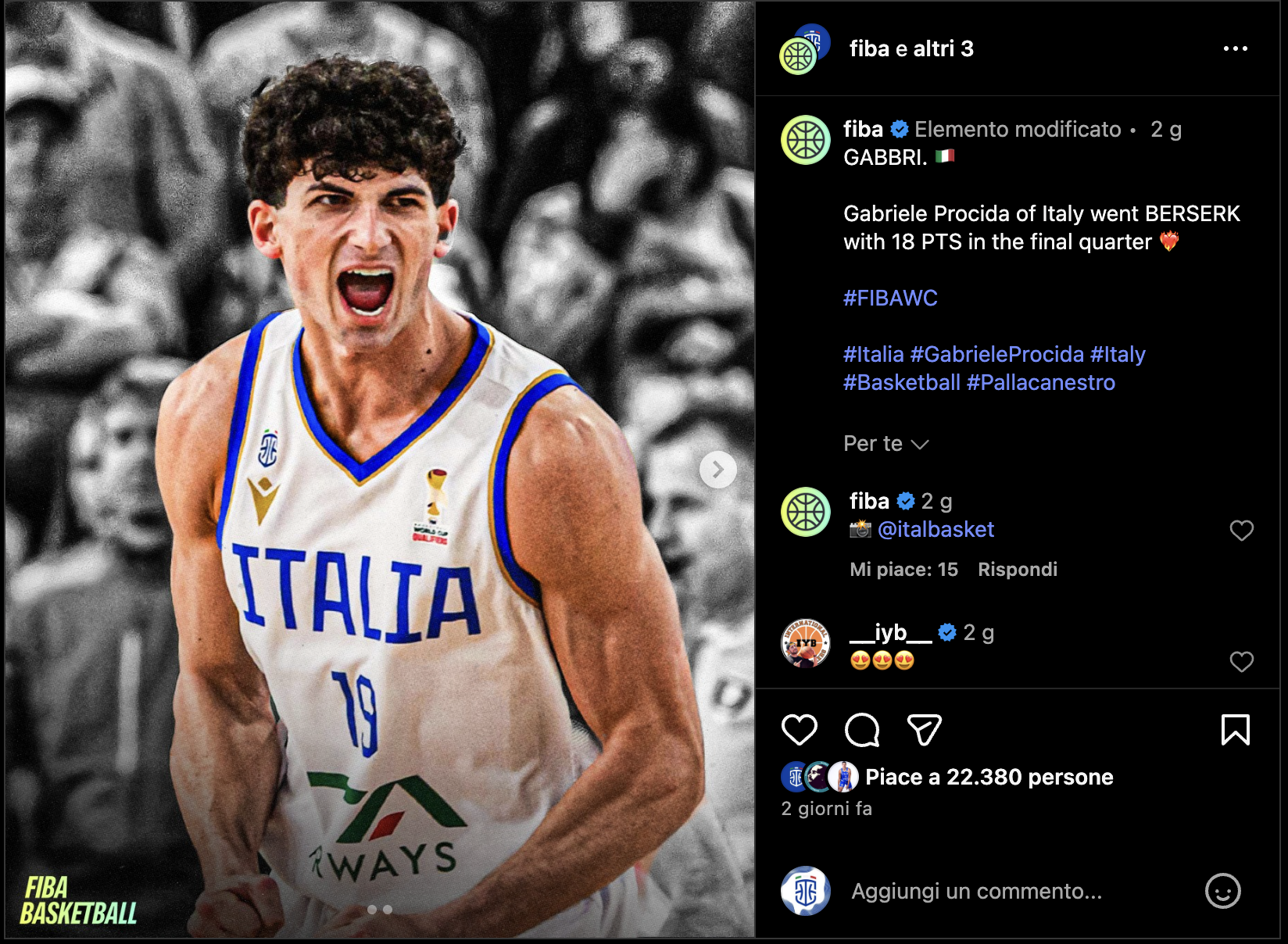Open the list of 22.380 likers
Viewport: 1288px width, 944px height.
[989, 777]
